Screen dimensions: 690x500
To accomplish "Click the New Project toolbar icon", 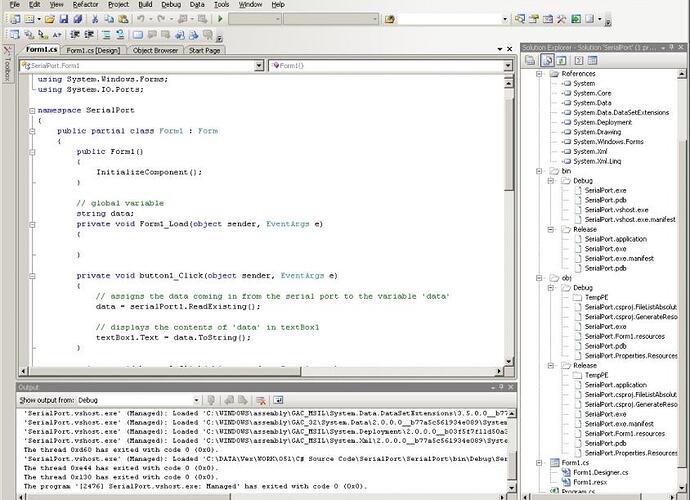I will pos(15,19).
